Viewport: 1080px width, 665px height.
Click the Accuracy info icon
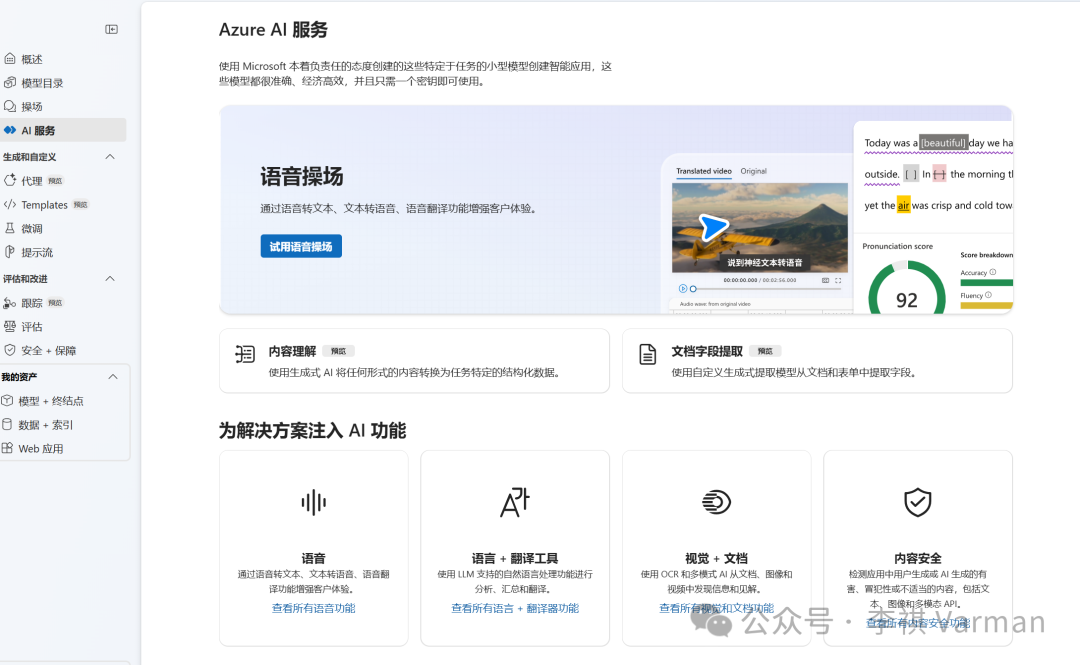[993, 272]
